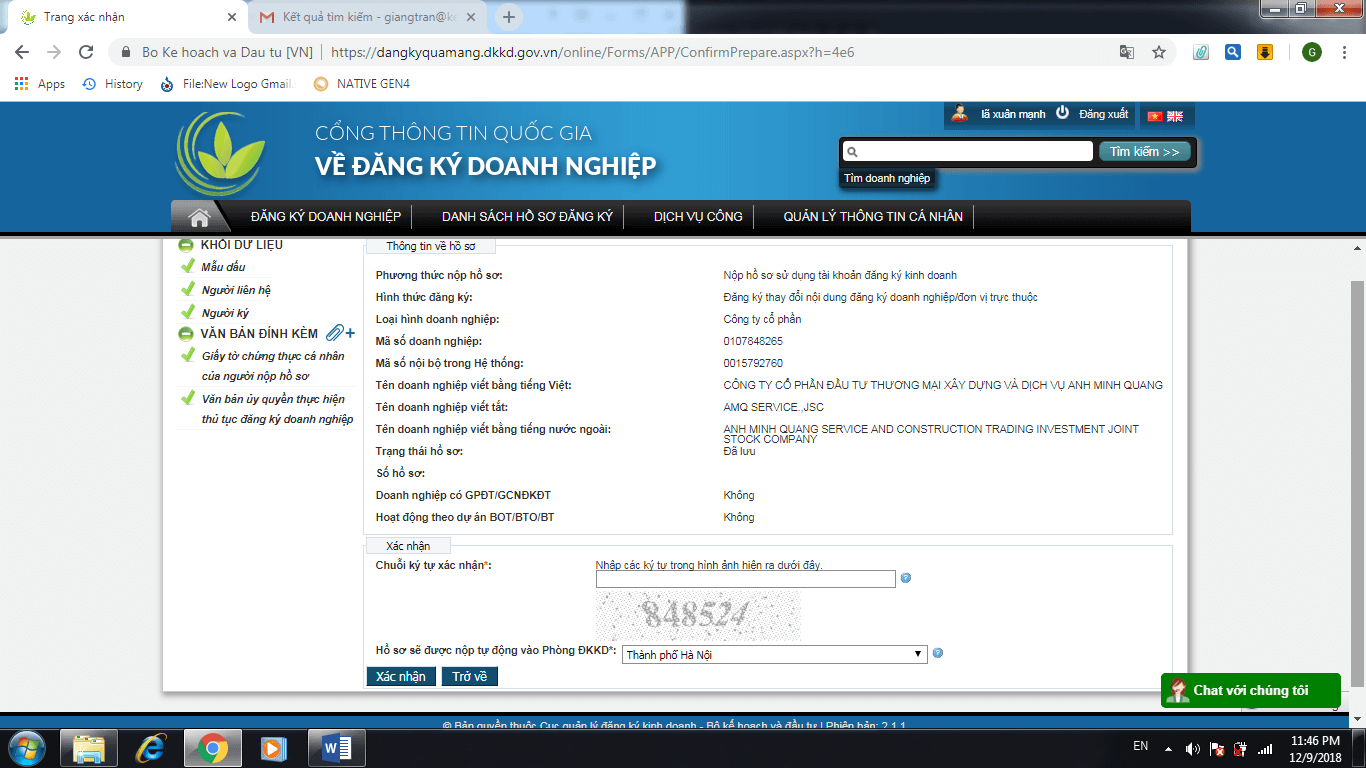Viewport: 1366px width, 768px height.
Task: Switch language using the Vietnamese flag
Action: pos(1155,116)
